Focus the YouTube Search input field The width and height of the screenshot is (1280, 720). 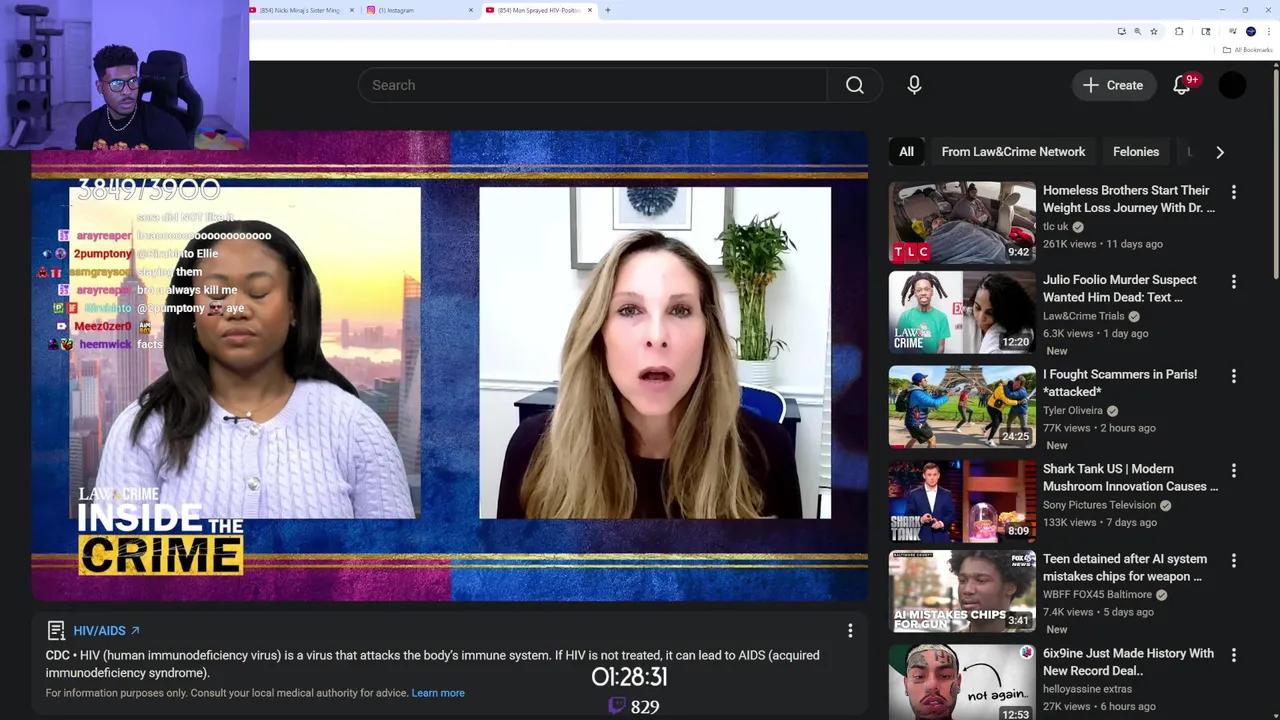tap(592, 85)
